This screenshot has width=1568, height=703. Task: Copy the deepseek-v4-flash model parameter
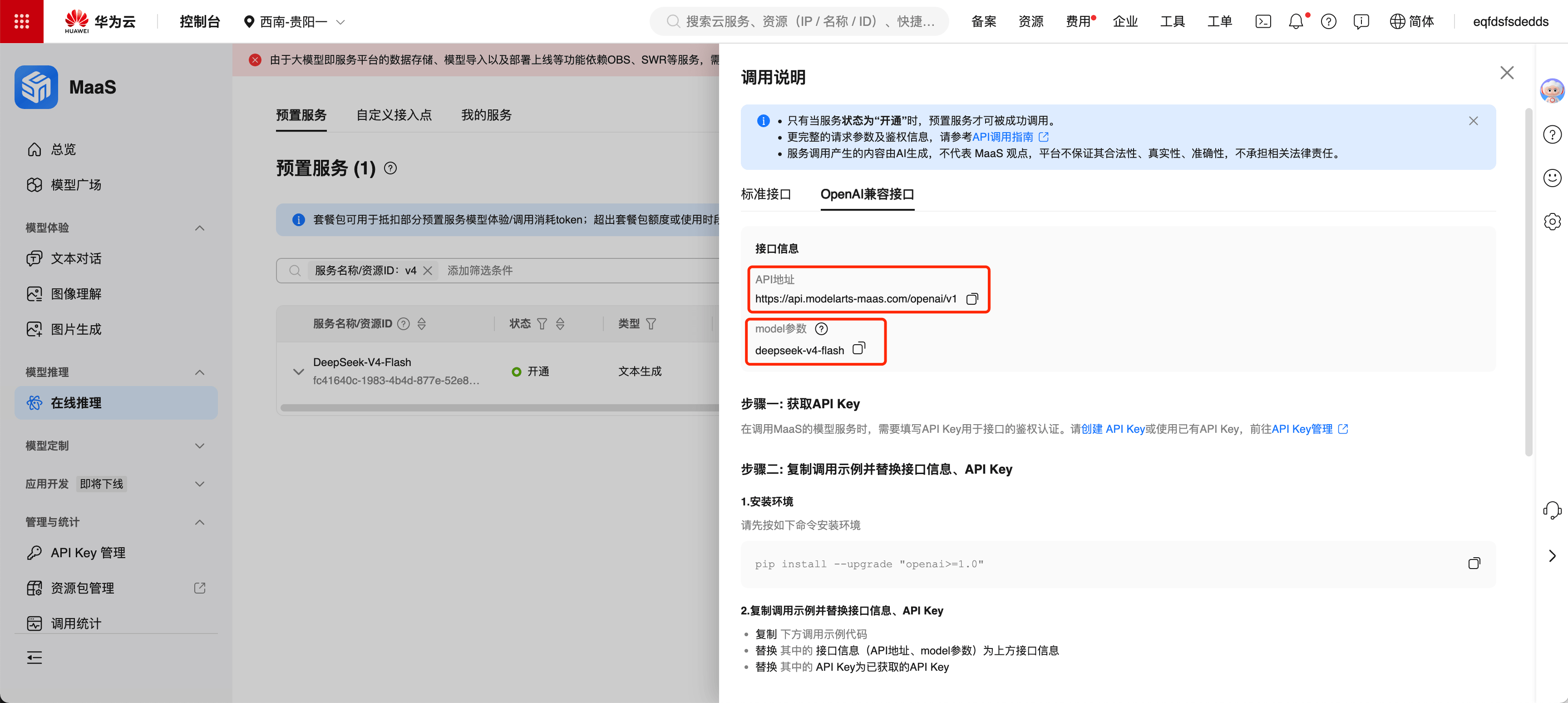pyautogui.click(x=858, y=349)
